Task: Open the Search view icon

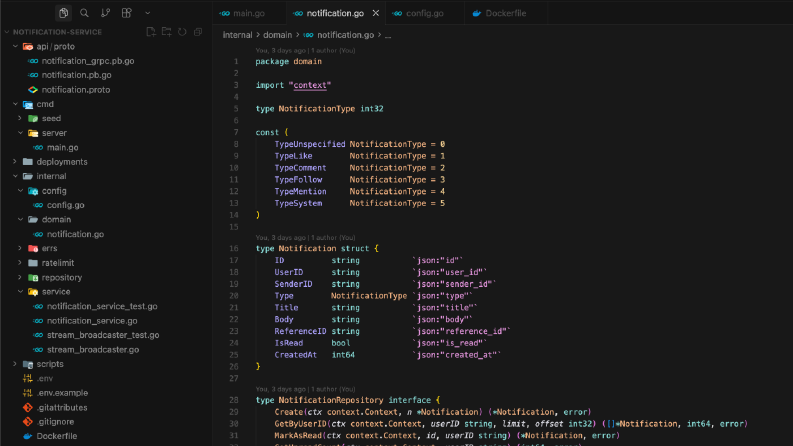Action: [x=84, y=13]
